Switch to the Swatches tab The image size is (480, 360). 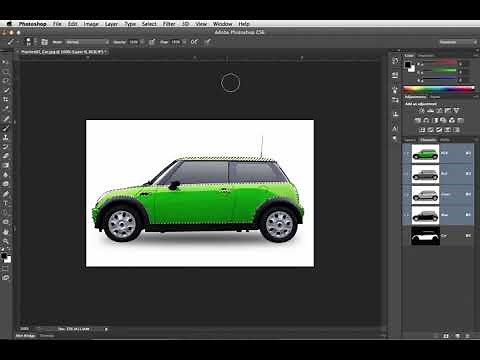click(x=426, y=56)
